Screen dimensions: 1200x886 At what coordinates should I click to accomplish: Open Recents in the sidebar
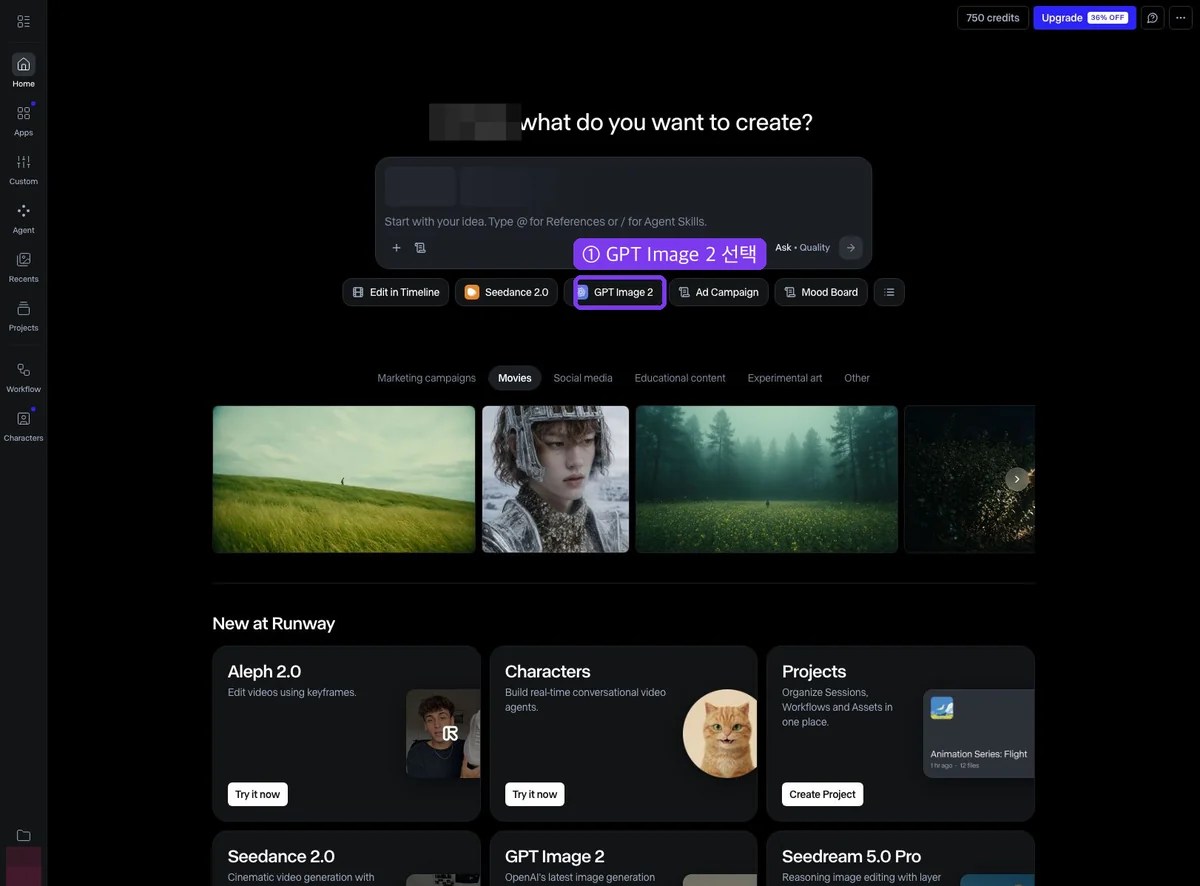23,266
